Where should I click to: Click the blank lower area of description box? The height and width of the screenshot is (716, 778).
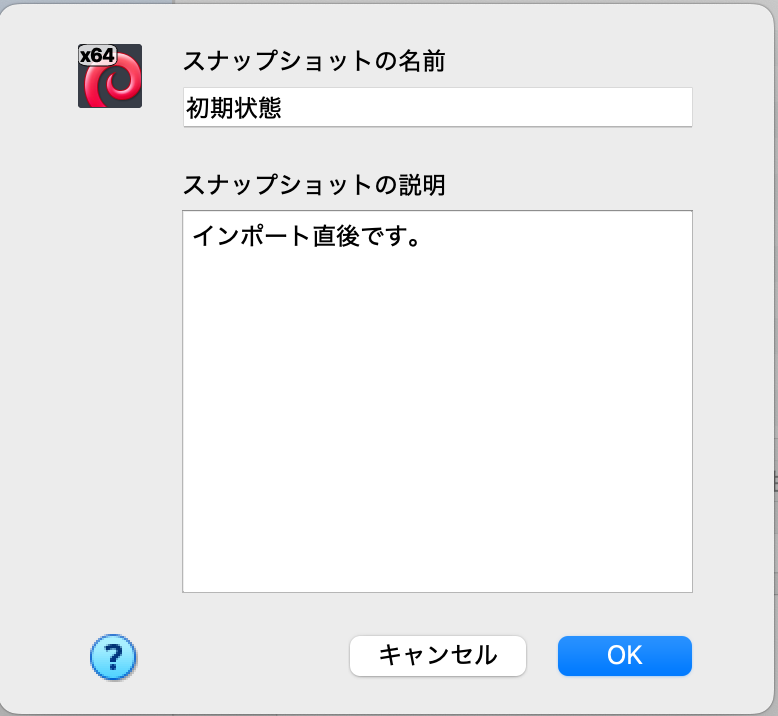(438, 521)
